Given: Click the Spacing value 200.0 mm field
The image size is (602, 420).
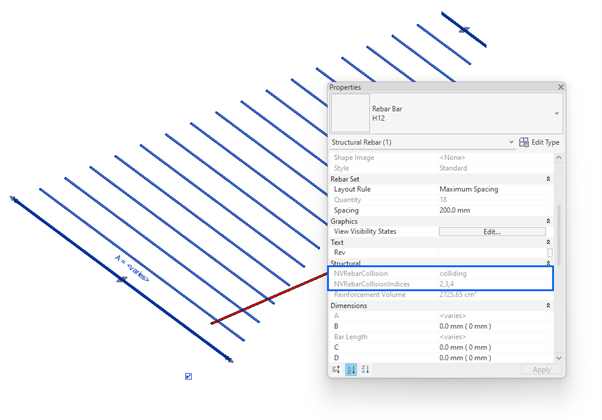Looking at the screenshot, I should coord(490,210).
